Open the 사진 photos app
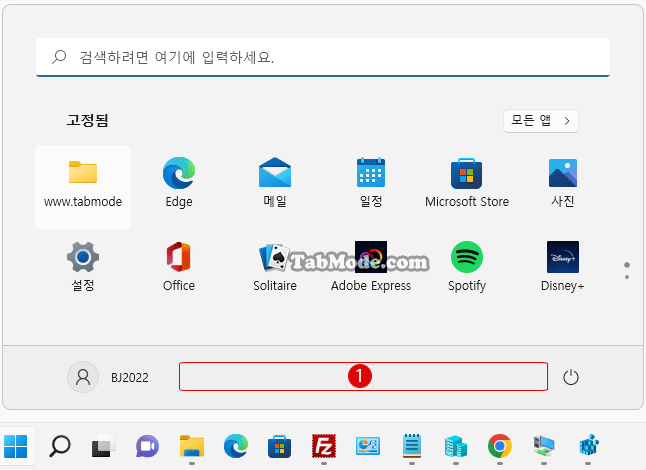Viewport: 646px width, 470px height. coord(563,182)
